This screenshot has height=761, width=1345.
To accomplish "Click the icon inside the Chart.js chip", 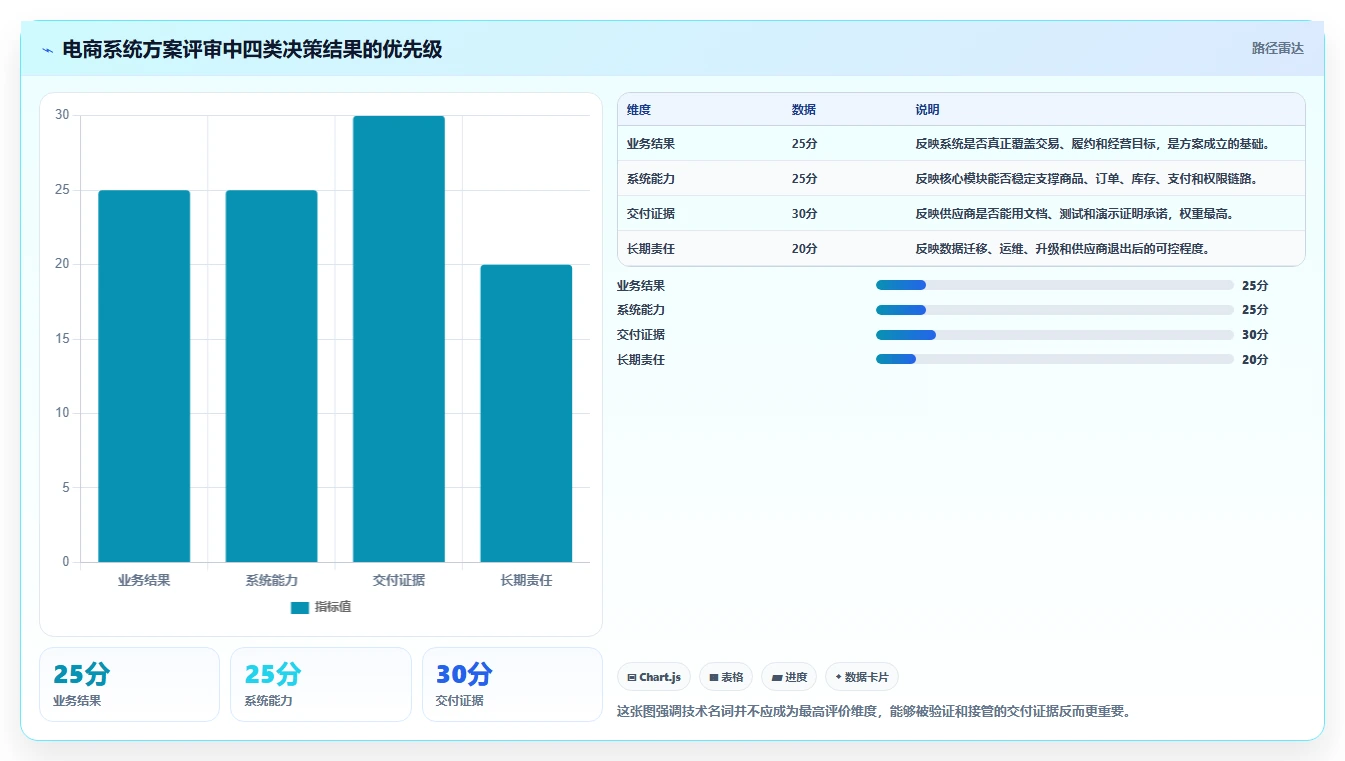I will [x=632, y=677].
